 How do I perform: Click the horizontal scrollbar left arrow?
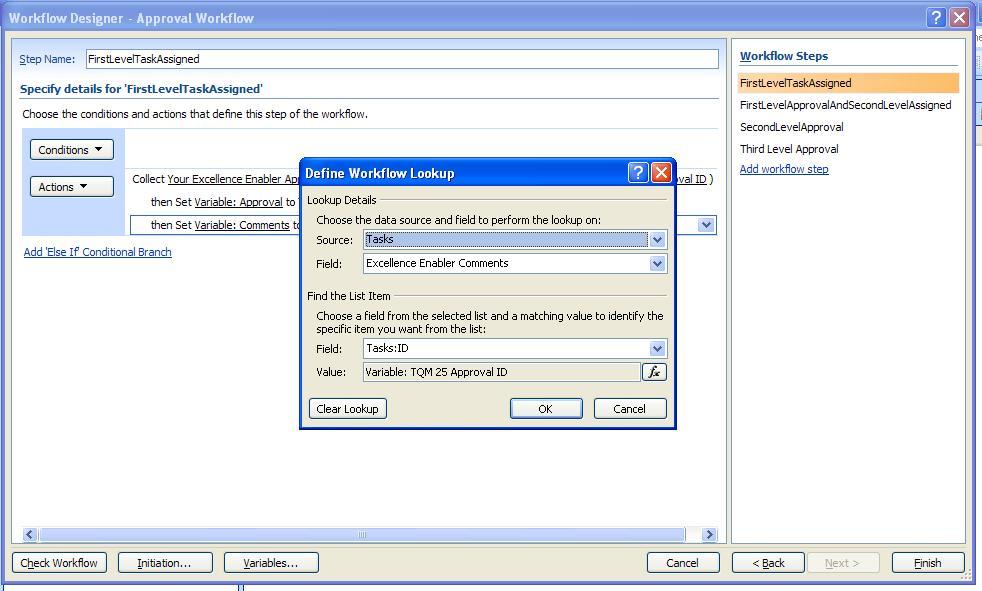pyautogui.click(x=29, y=535)
